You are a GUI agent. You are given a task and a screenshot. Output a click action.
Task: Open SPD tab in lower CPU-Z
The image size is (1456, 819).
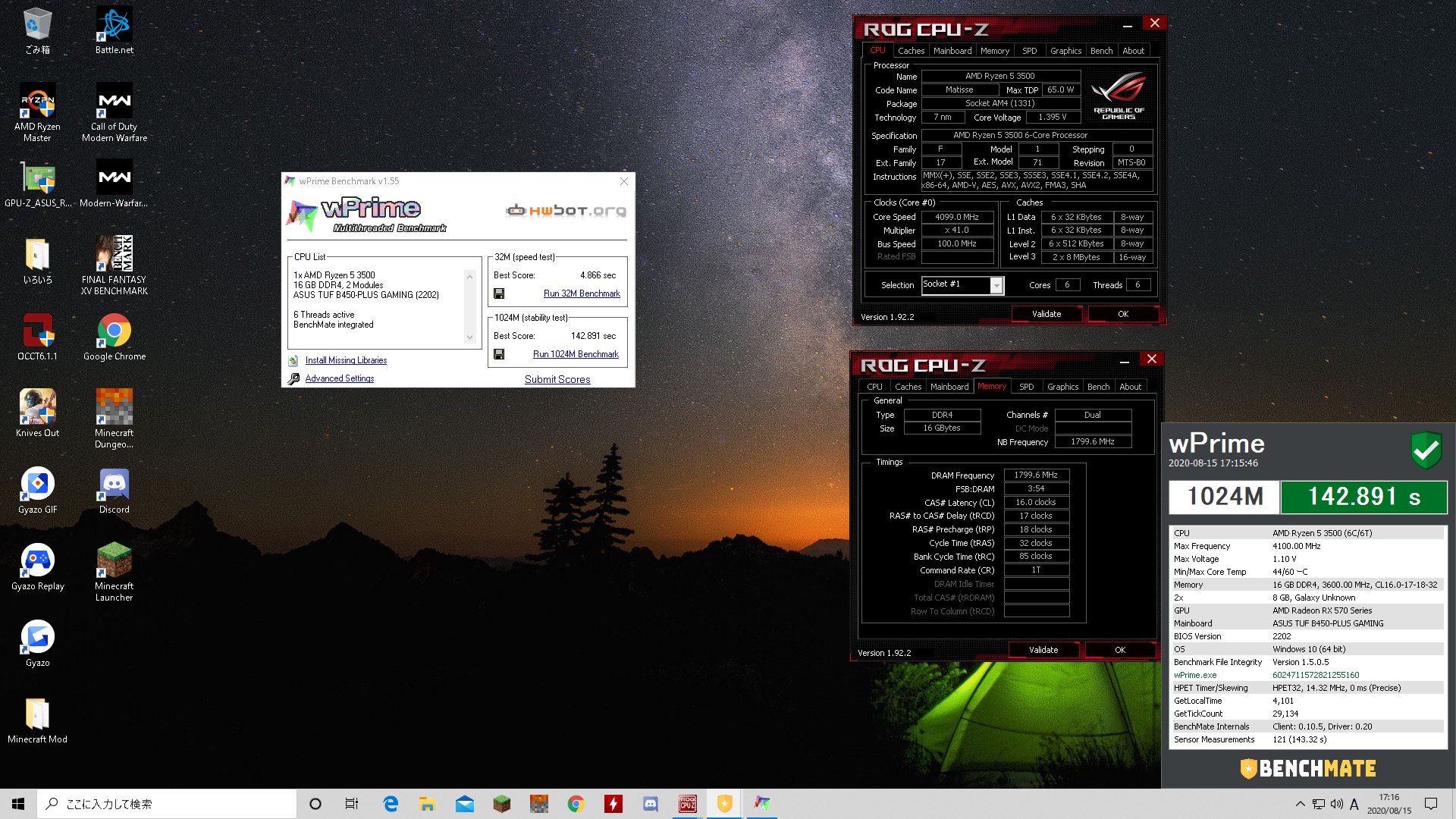pyautogui.click(x=1026, y=387)
